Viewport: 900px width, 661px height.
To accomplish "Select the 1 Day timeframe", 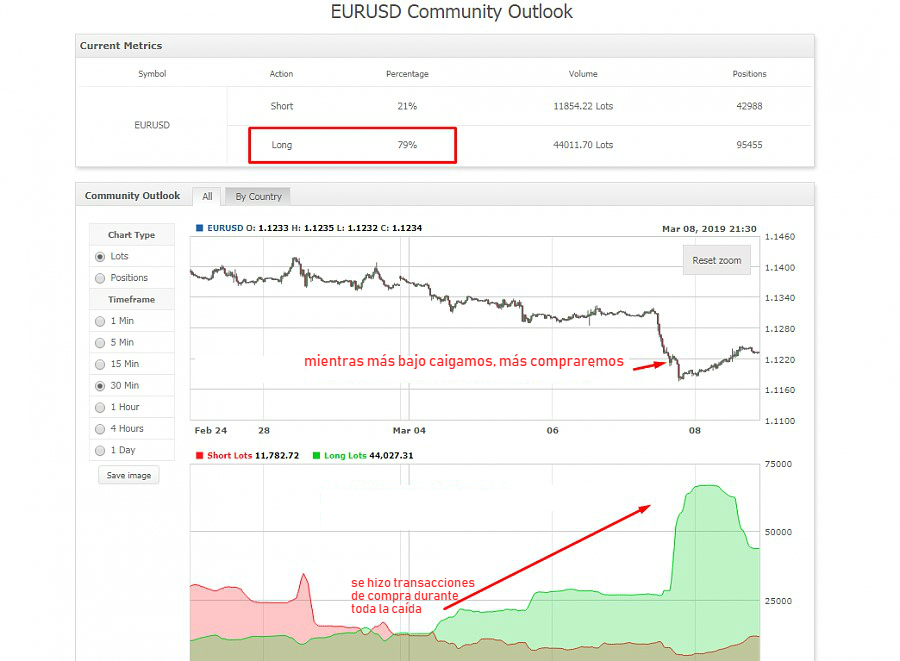I will pyautogui.click(x=100, y=450).
